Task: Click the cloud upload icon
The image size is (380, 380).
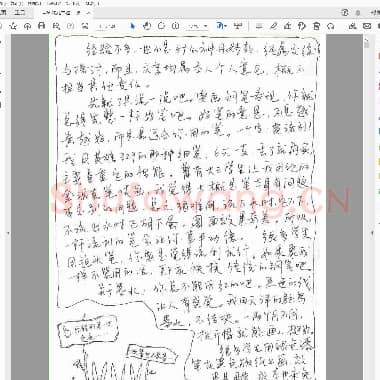Action: 27,26
